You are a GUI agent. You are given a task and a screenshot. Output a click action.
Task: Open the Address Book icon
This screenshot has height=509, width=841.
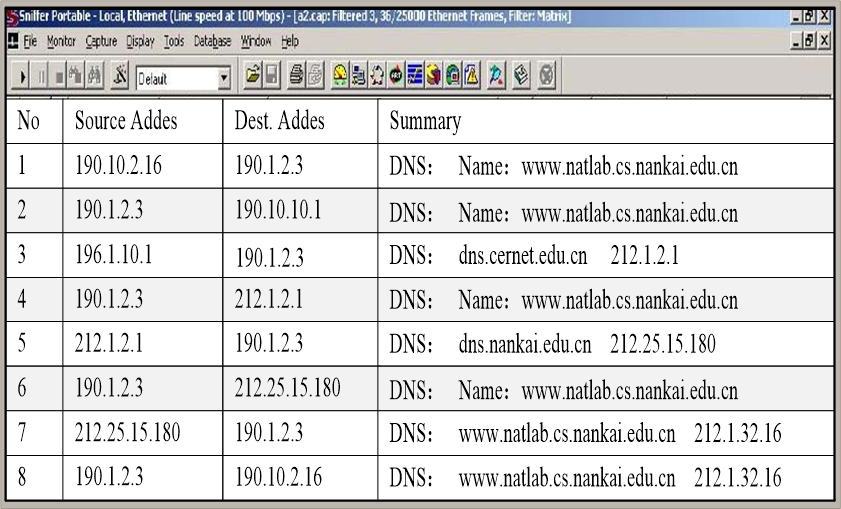click(521, 75)
